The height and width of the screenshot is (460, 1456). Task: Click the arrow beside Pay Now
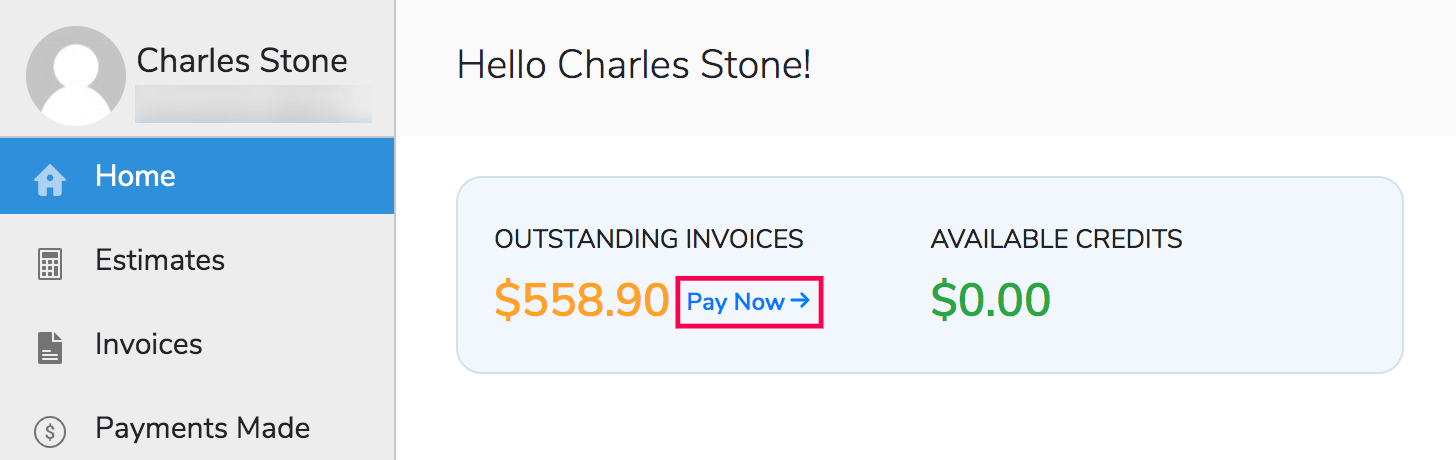tap(799, 301)
